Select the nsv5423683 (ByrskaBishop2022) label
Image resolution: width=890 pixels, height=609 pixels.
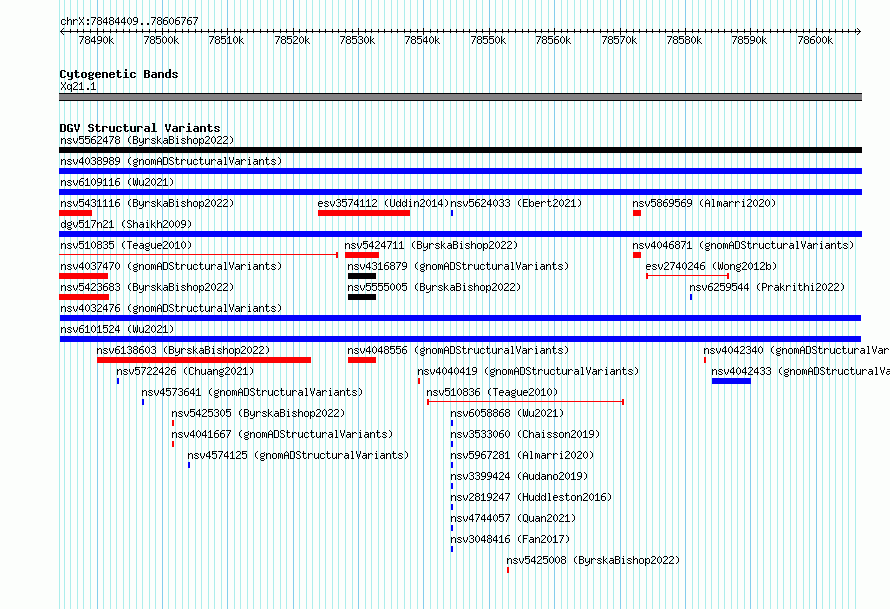point(147,287)
